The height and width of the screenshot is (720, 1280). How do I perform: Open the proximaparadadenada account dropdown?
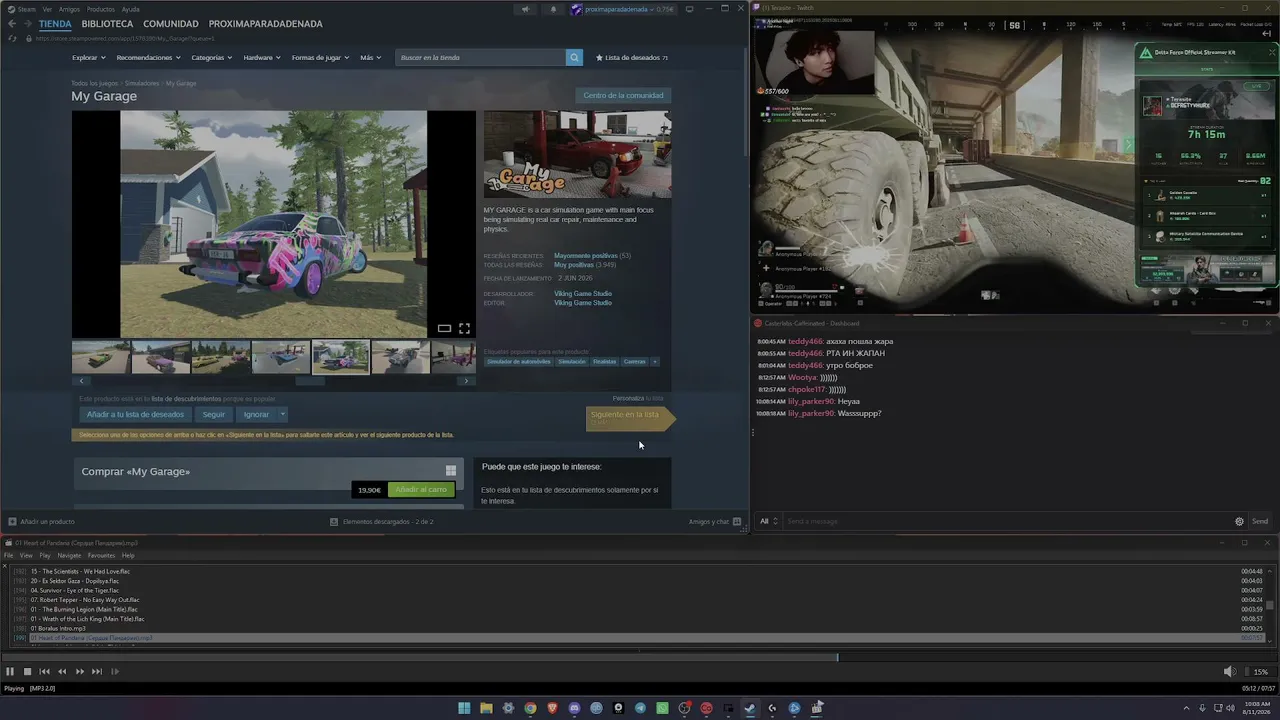[622, 9]
